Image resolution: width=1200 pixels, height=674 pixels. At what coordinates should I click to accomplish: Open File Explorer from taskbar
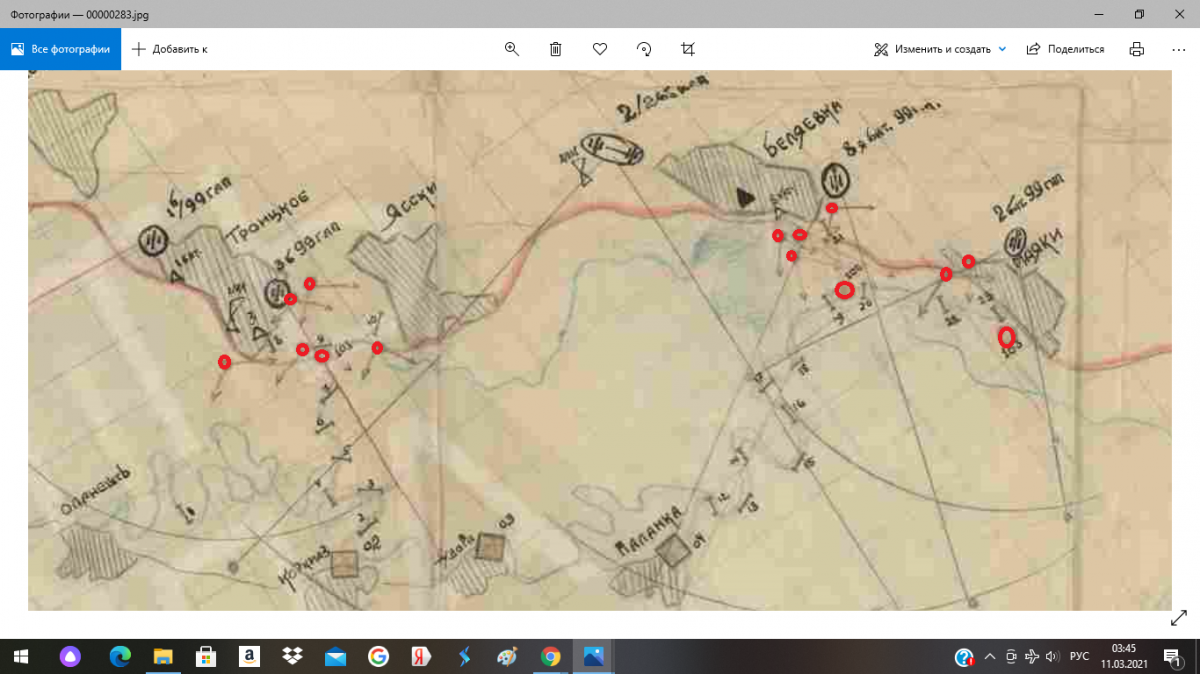pos(162,657)
